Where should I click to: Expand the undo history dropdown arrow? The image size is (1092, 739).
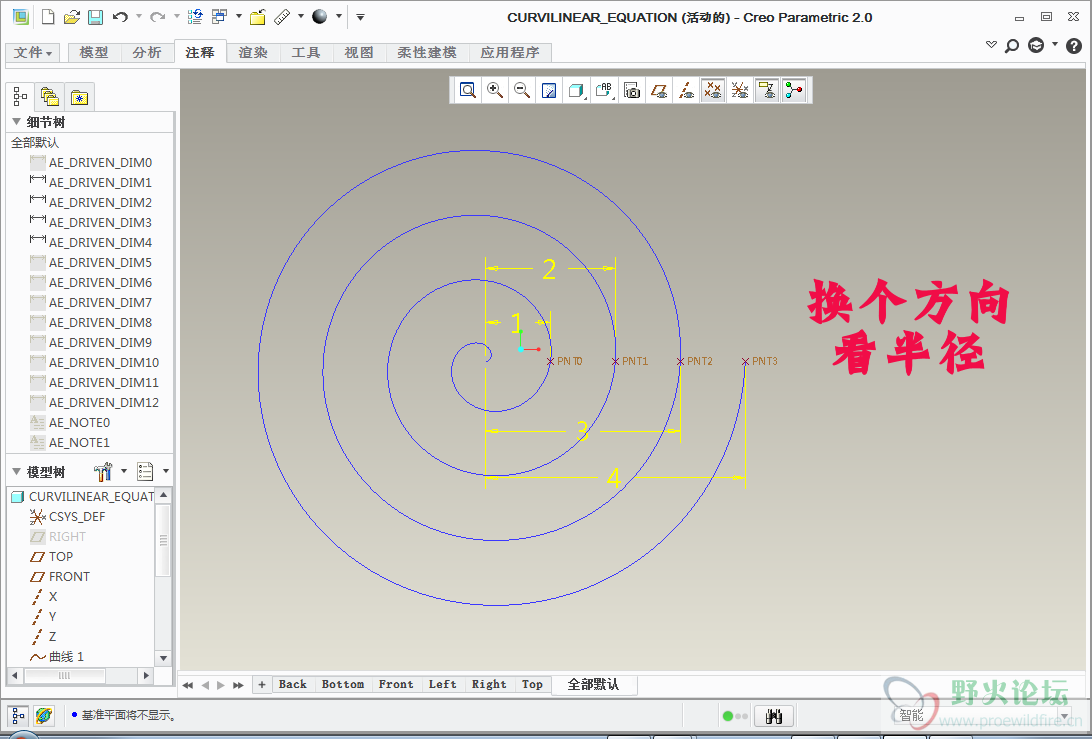(139, 16)
